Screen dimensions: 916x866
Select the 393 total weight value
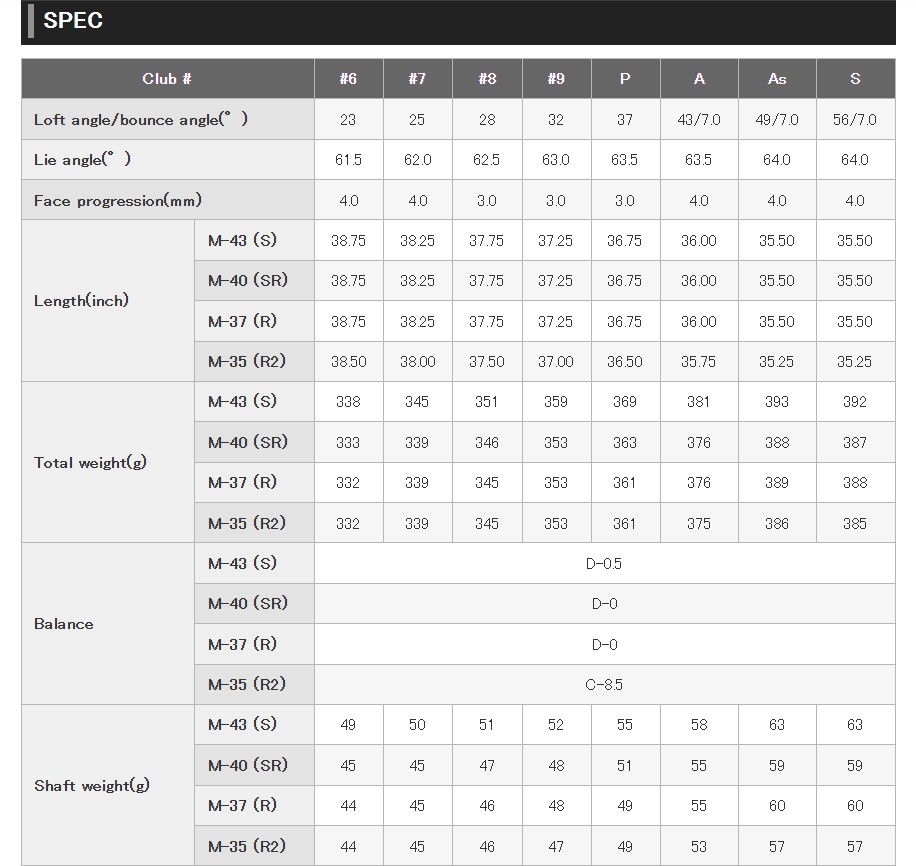click(777, 402)
